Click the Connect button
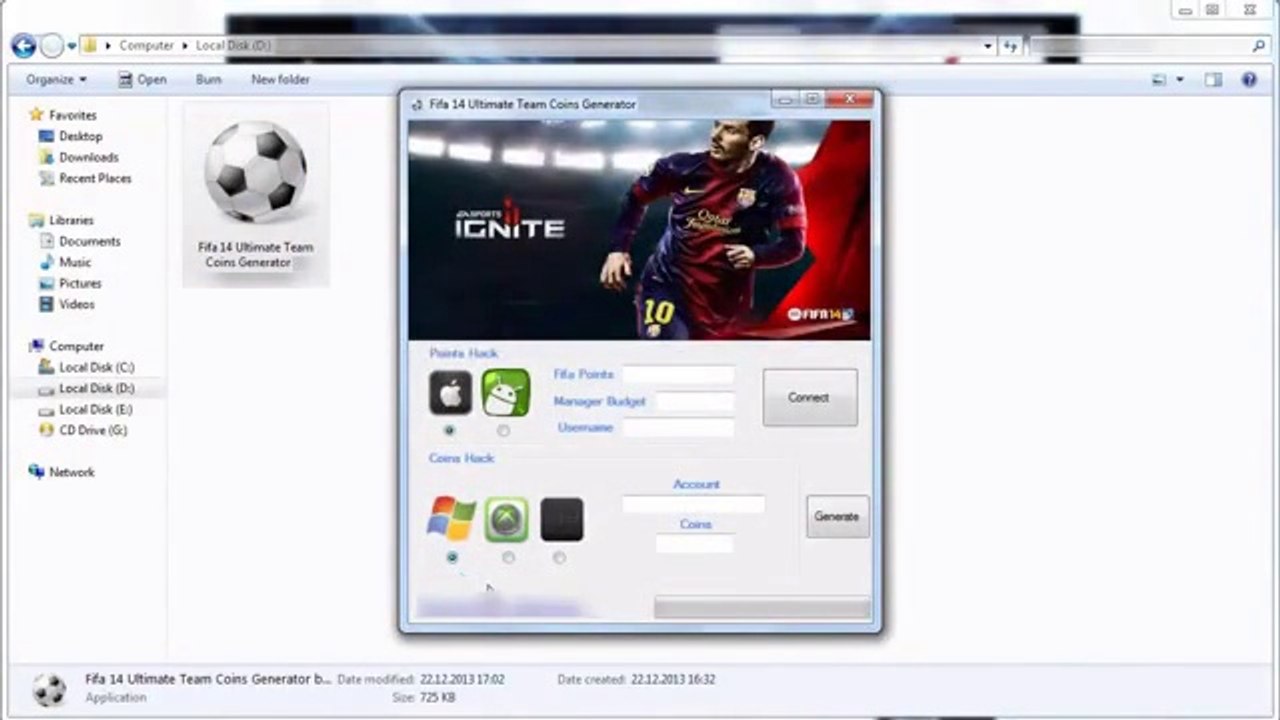1280x720 pixels. pyautogui.click(x=809, y=397)
